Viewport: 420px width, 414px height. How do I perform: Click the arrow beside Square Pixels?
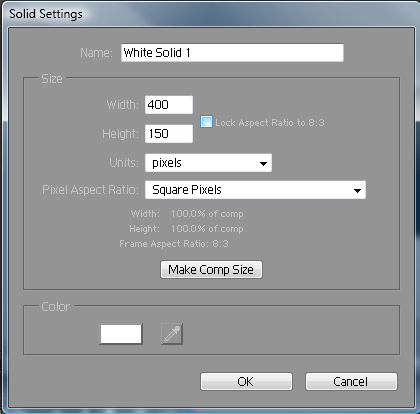click(x=357, y=191)
